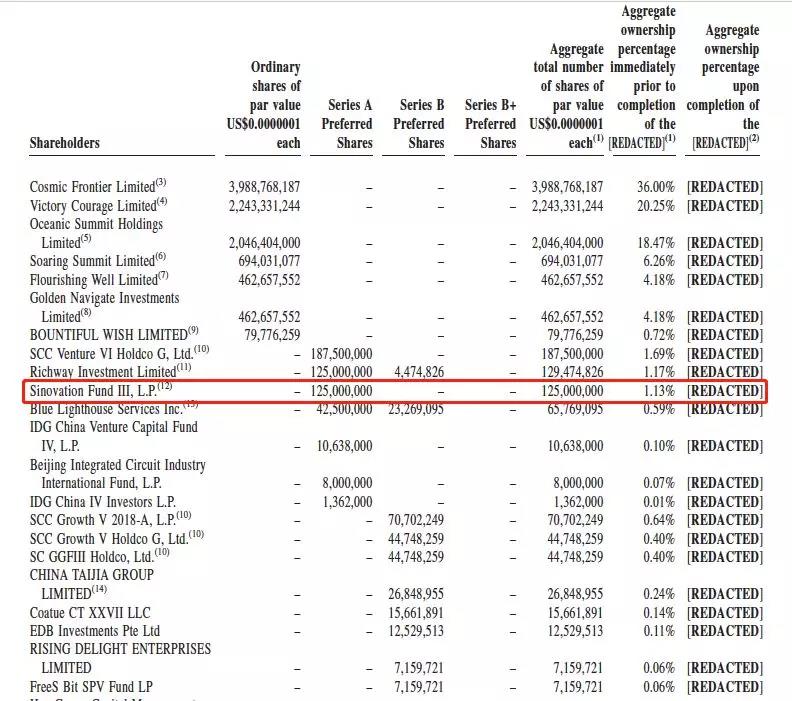This screenshot has width=792, height=701.
Task: Click "RISING DELIGHT ENTERPRISES" shareholder name
Action: pyautogui.click(x=120, y=649)
